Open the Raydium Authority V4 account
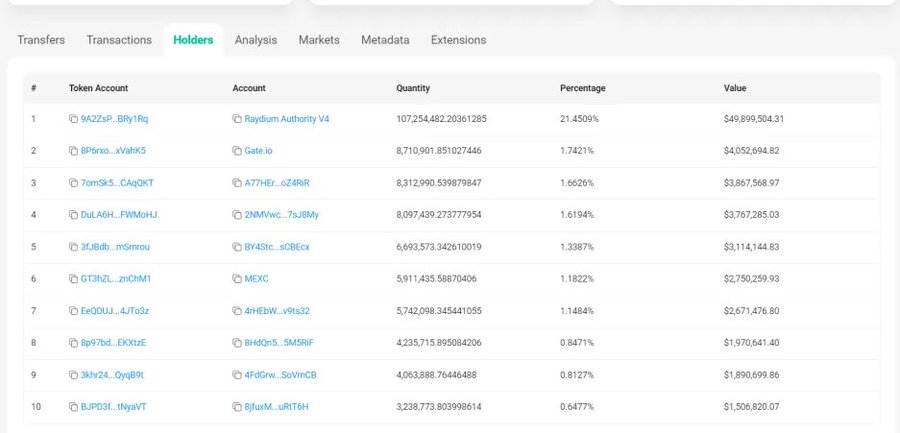Image resolution: width=900 pixels, height=433 pixels. (x=287, y=119)
